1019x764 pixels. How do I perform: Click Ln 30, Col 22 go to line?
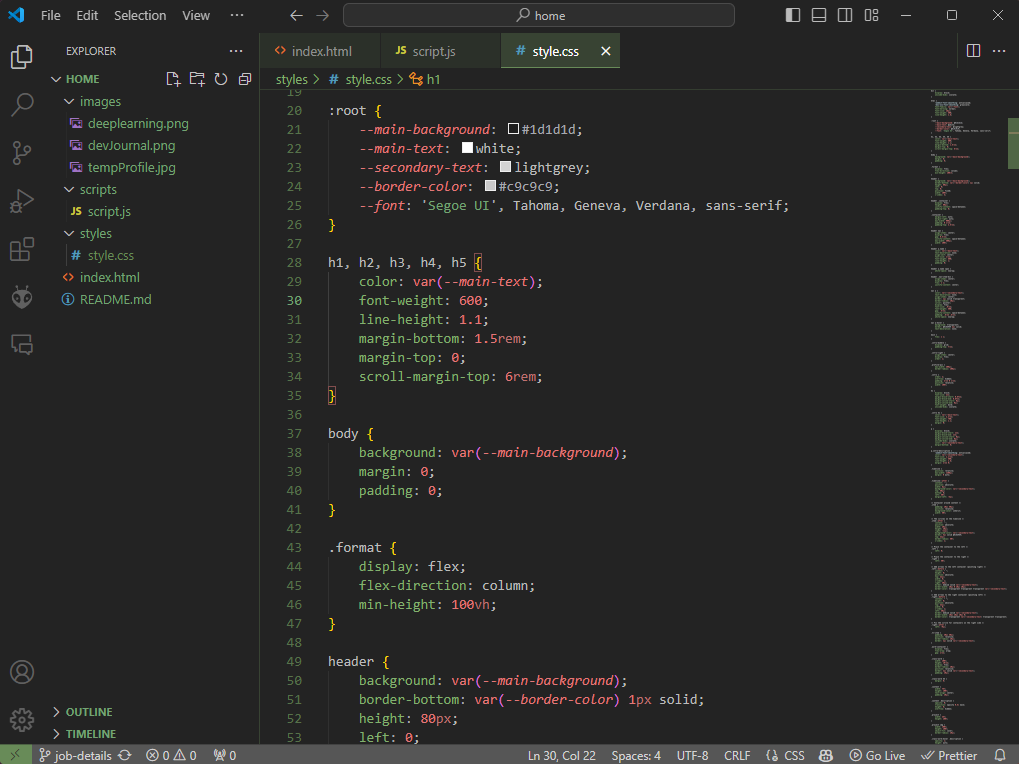(x=561, y=755)
